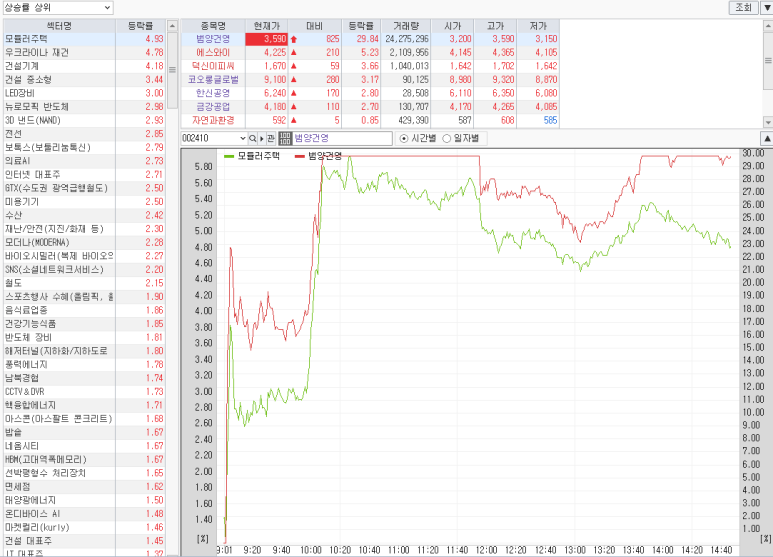Viewport: 773px width, 557px height.
Task: Click 코오롱글로벌 stock name in table
Action: point(213,79)
